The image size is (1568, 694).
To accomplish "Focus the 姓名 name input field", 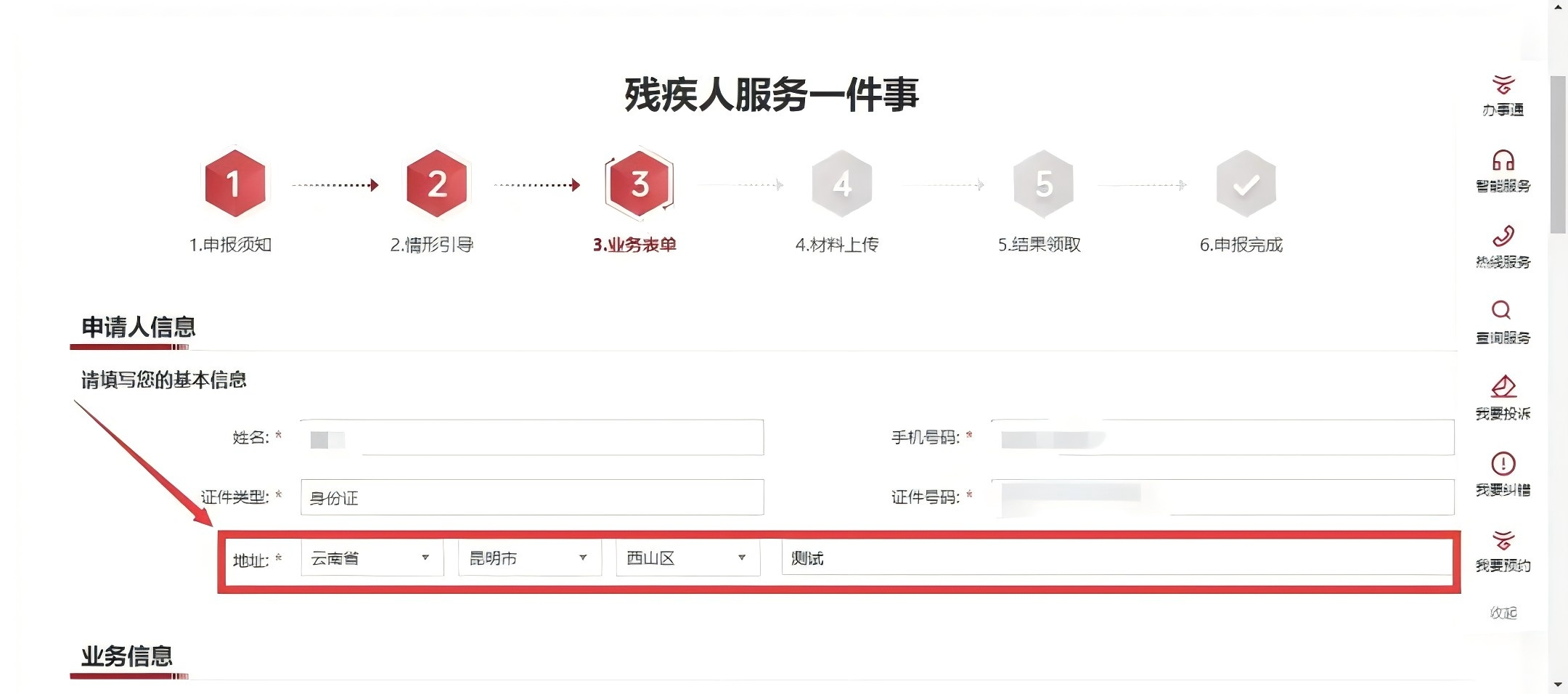I will [532, 438].
